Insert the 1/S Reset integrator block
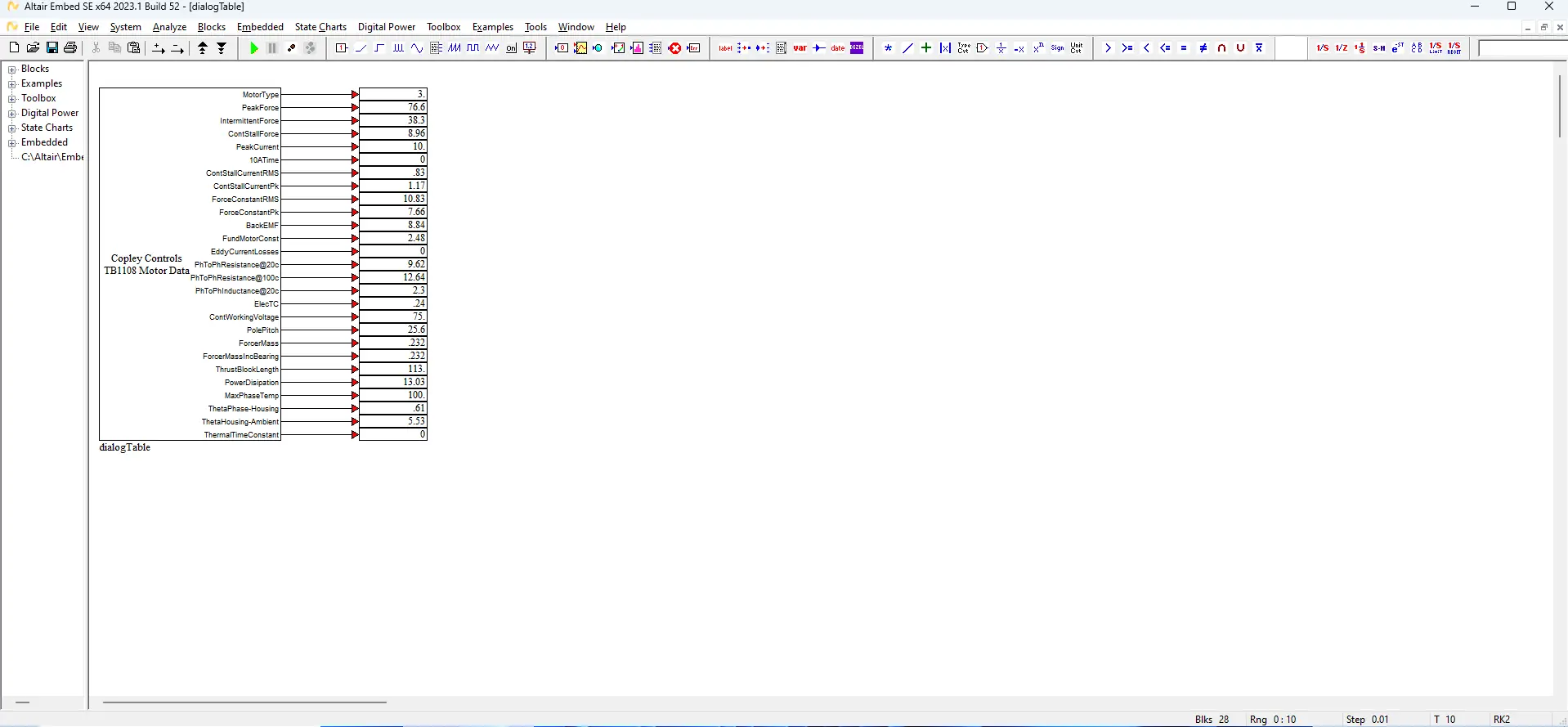1568x727 pixels. [x=1454, y=48]
